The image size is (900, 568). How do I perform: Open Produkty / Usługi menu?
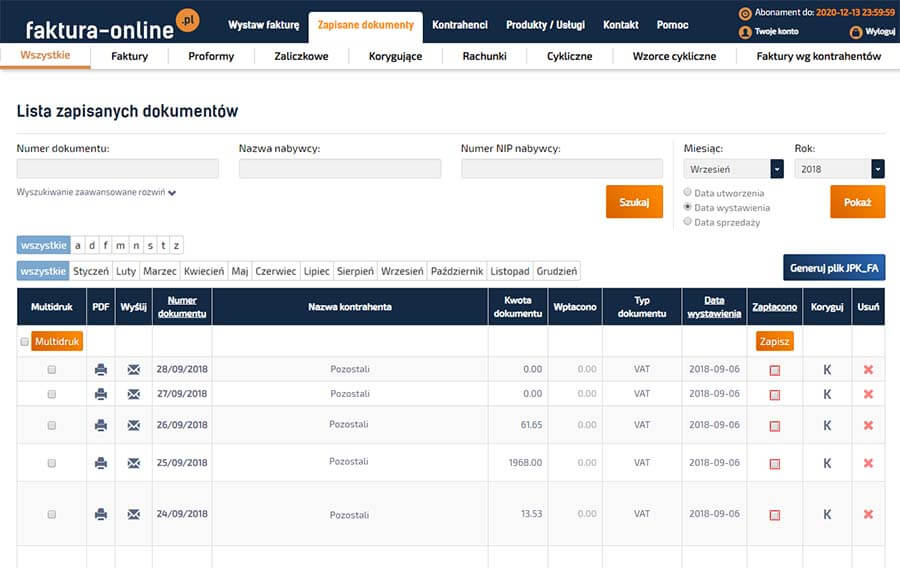545,25
